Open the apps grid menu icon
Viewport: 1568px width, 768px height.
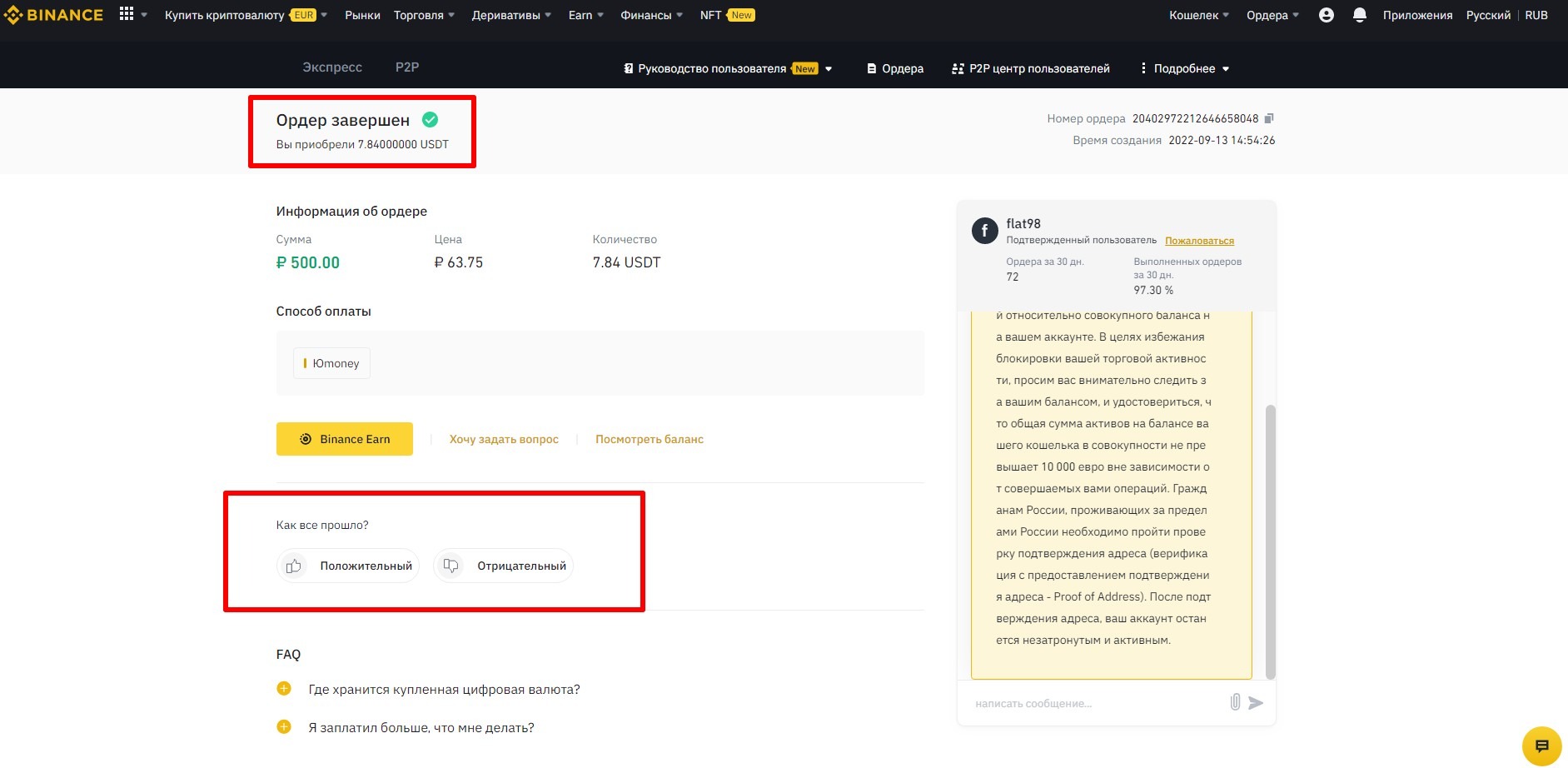(x=127, y=14)
